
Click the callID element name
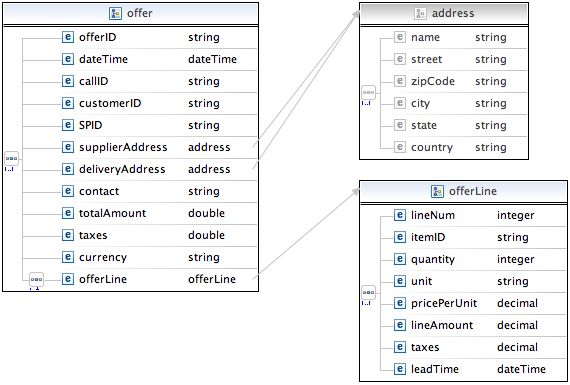[x=93, y=81]
